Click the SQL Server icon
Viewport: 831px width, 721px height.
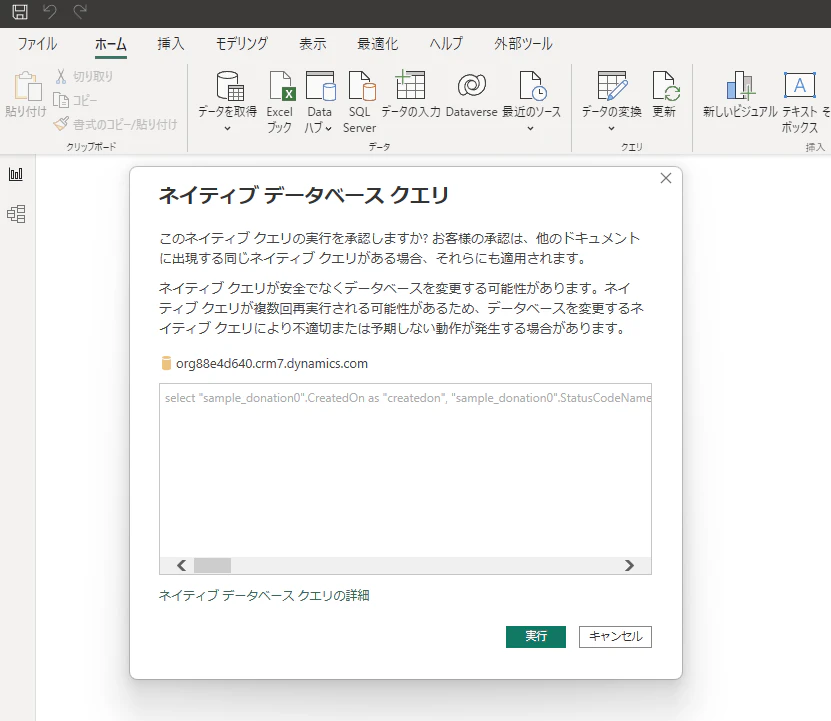tap(361, 86)
